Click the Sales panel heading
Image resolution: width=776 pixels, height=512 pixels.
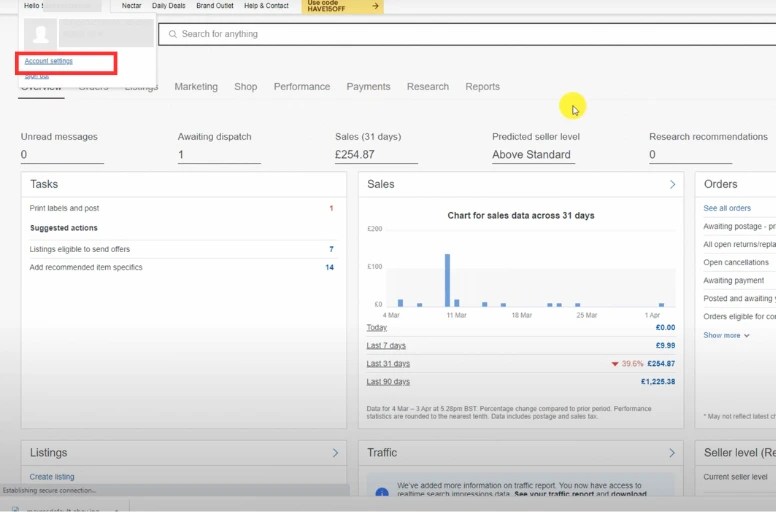[x=381, y=184]
